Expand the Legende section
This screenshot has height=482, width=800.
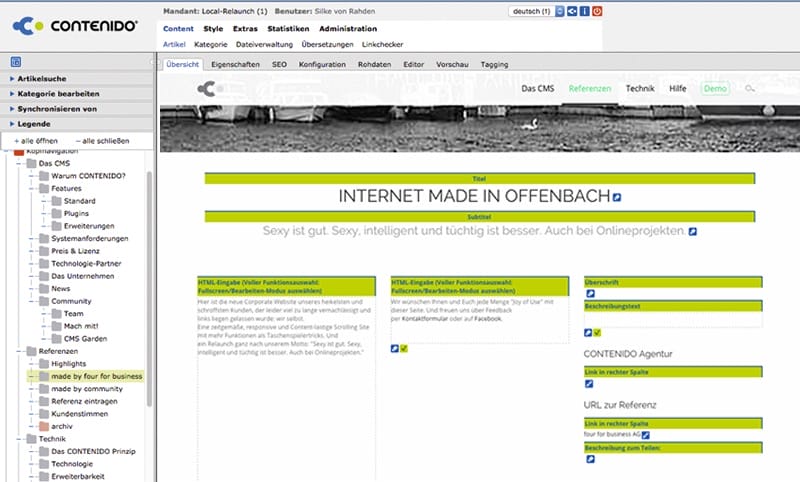tap(34, 123)
